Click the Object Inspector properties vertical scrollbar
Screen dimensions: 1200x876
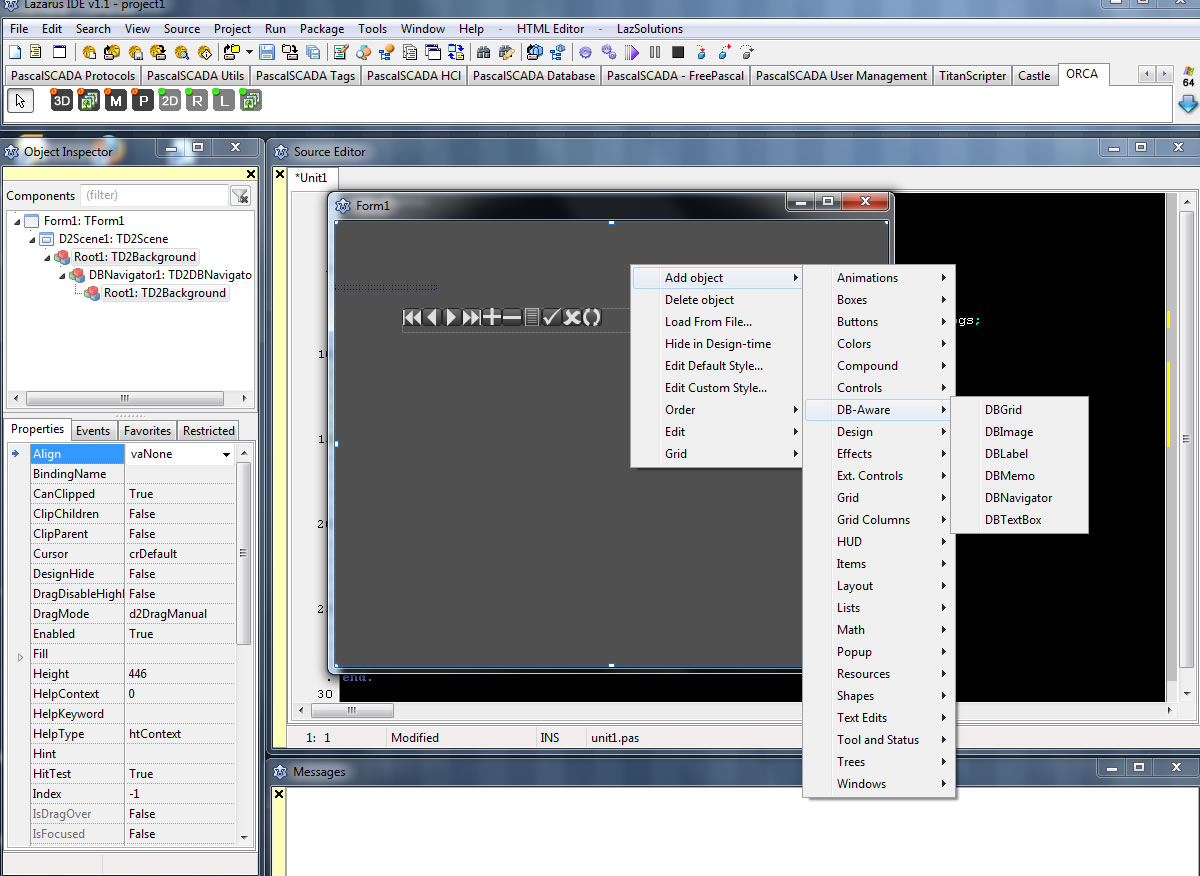[243, 644]
